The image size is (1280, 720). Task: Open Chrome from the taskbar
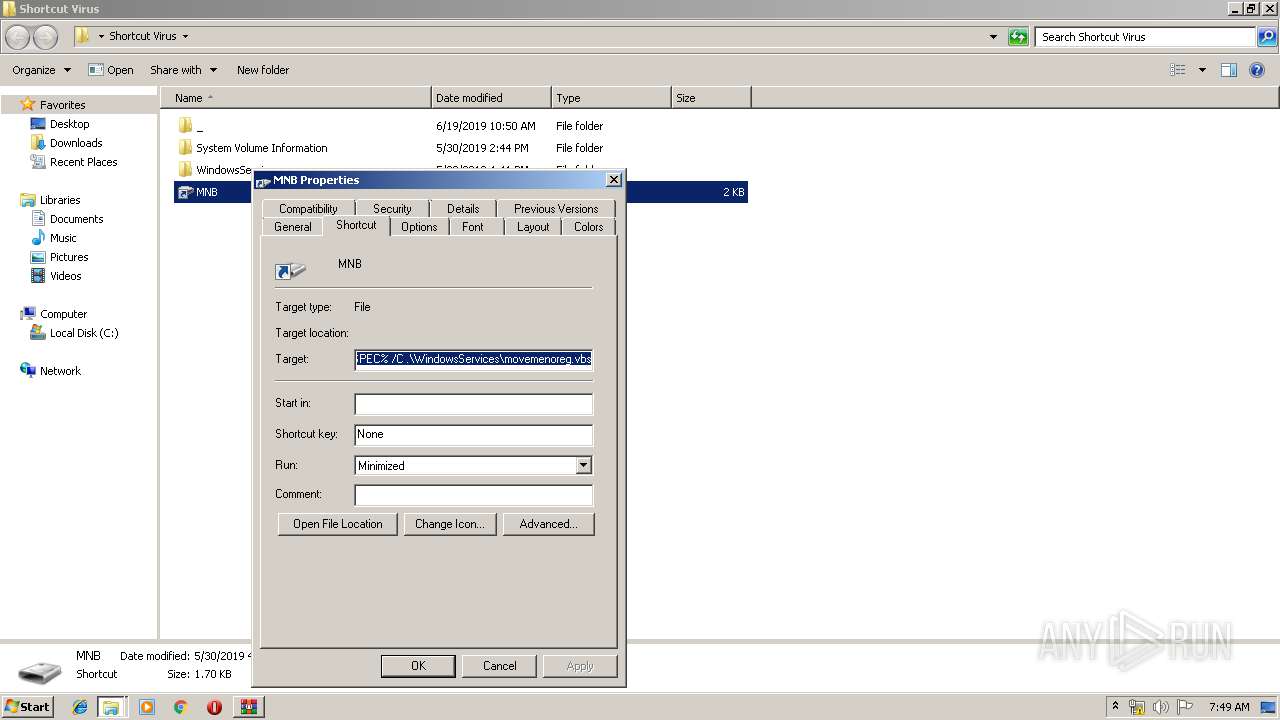pos(180,707)
